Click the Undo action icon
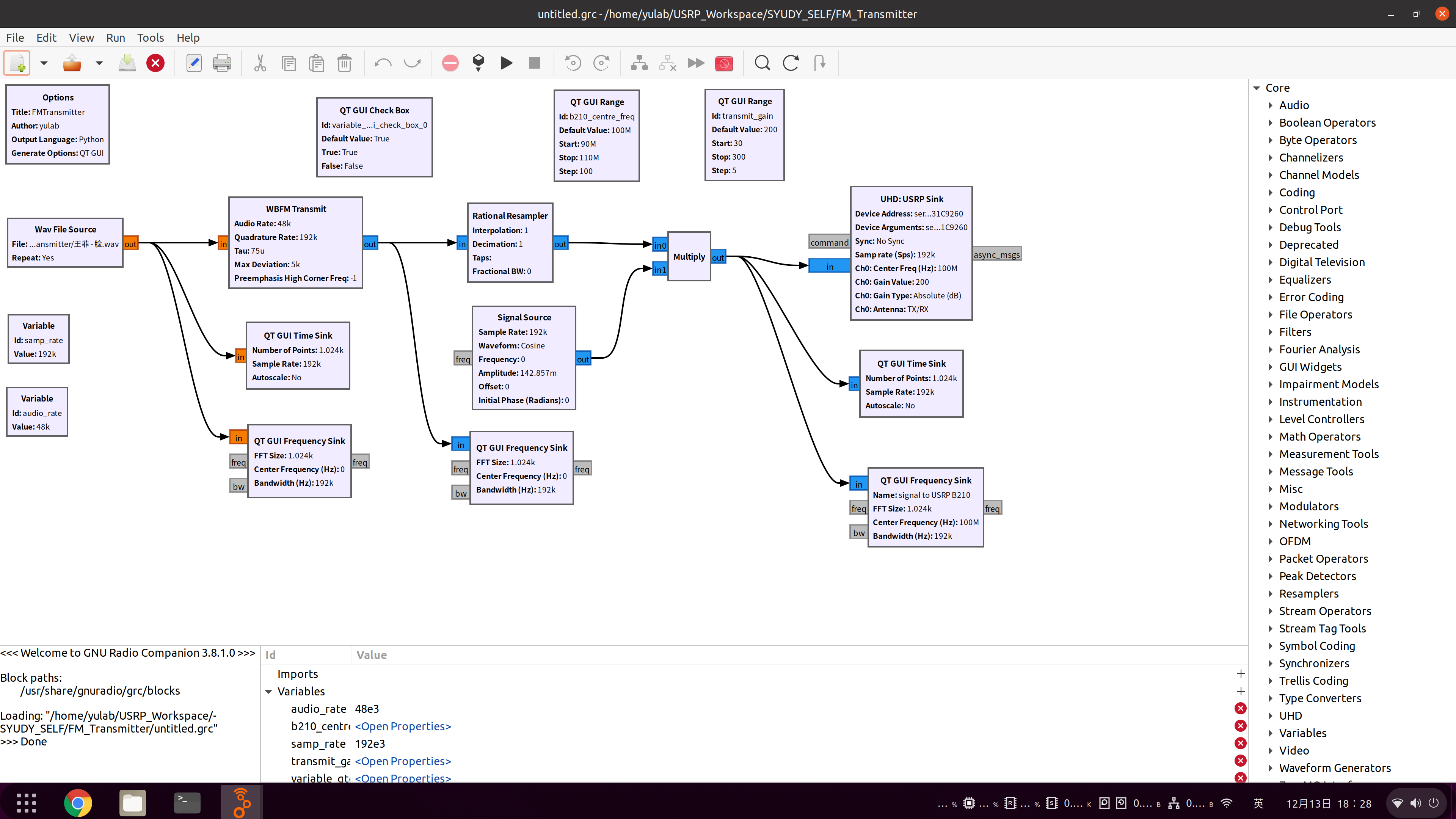 tap(383, 62)
